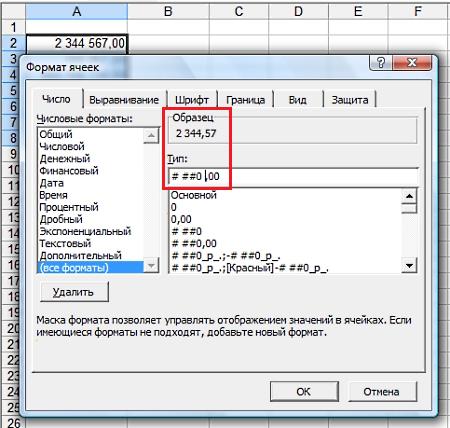This screenshot has height=428, width=450.
Task: Click the category list up arrow
Action: [x=151, y=136]
